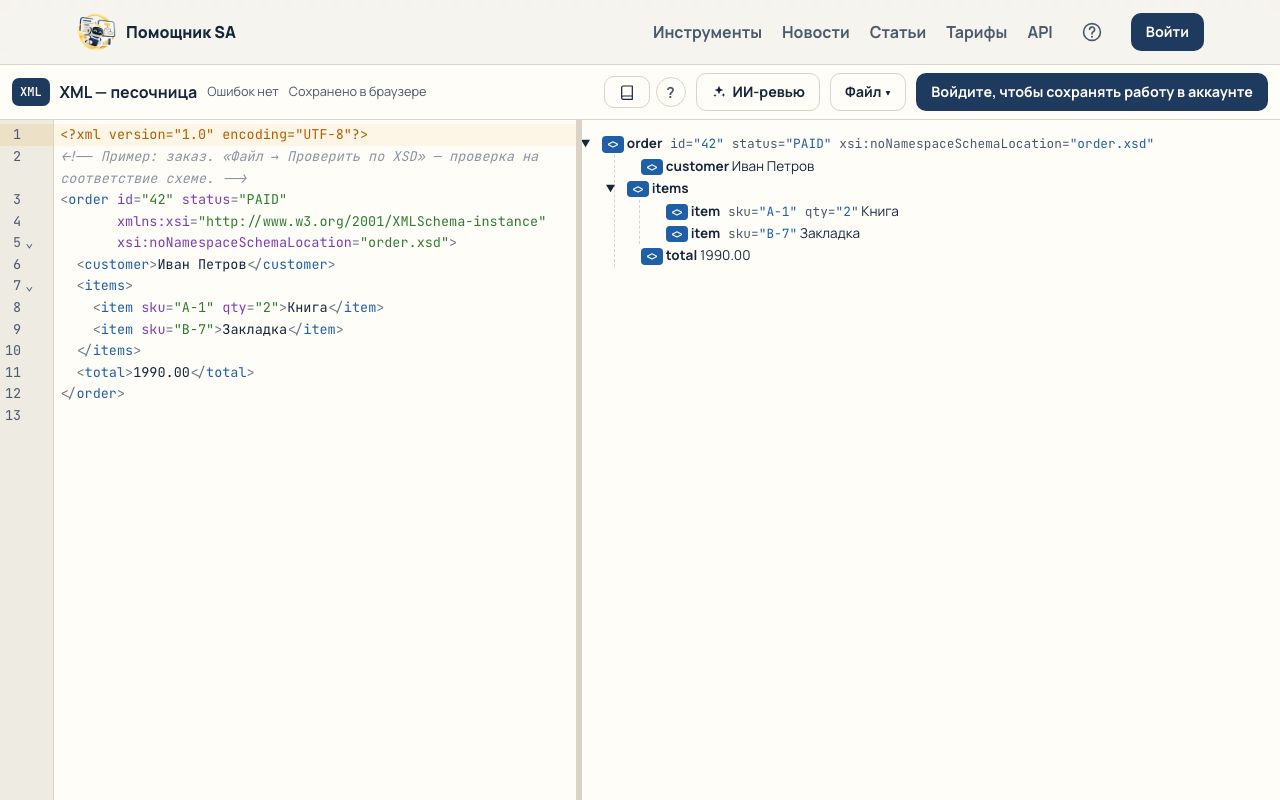Click the XML — песочница title
1280x800 pixels.
point(128,92)
